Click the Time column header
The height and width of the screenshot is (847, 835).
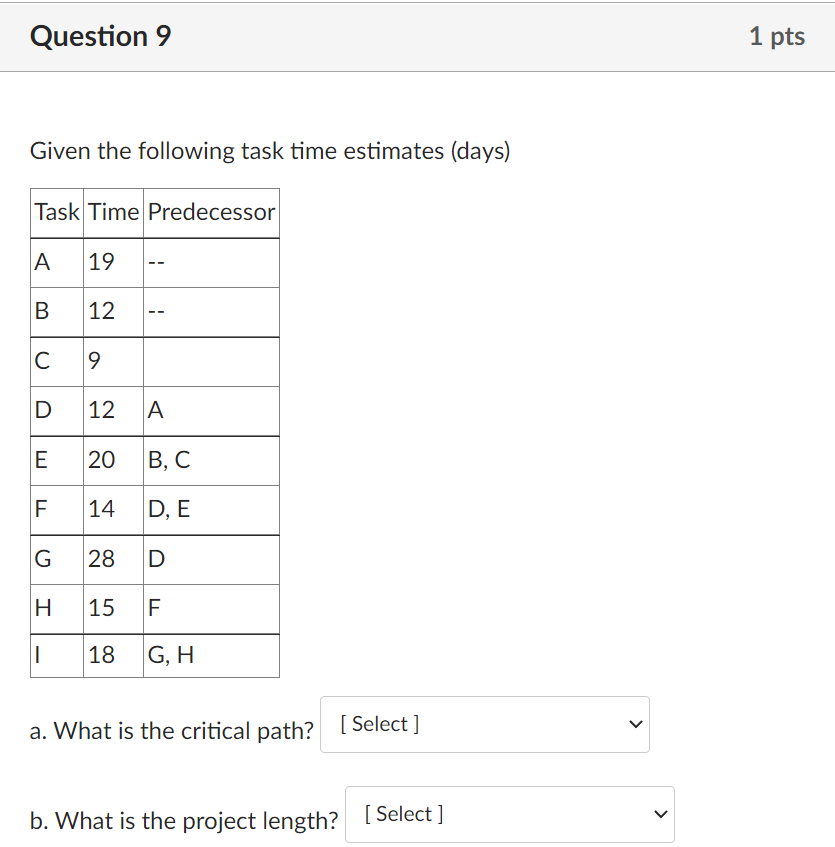click(x=113, y=212)
